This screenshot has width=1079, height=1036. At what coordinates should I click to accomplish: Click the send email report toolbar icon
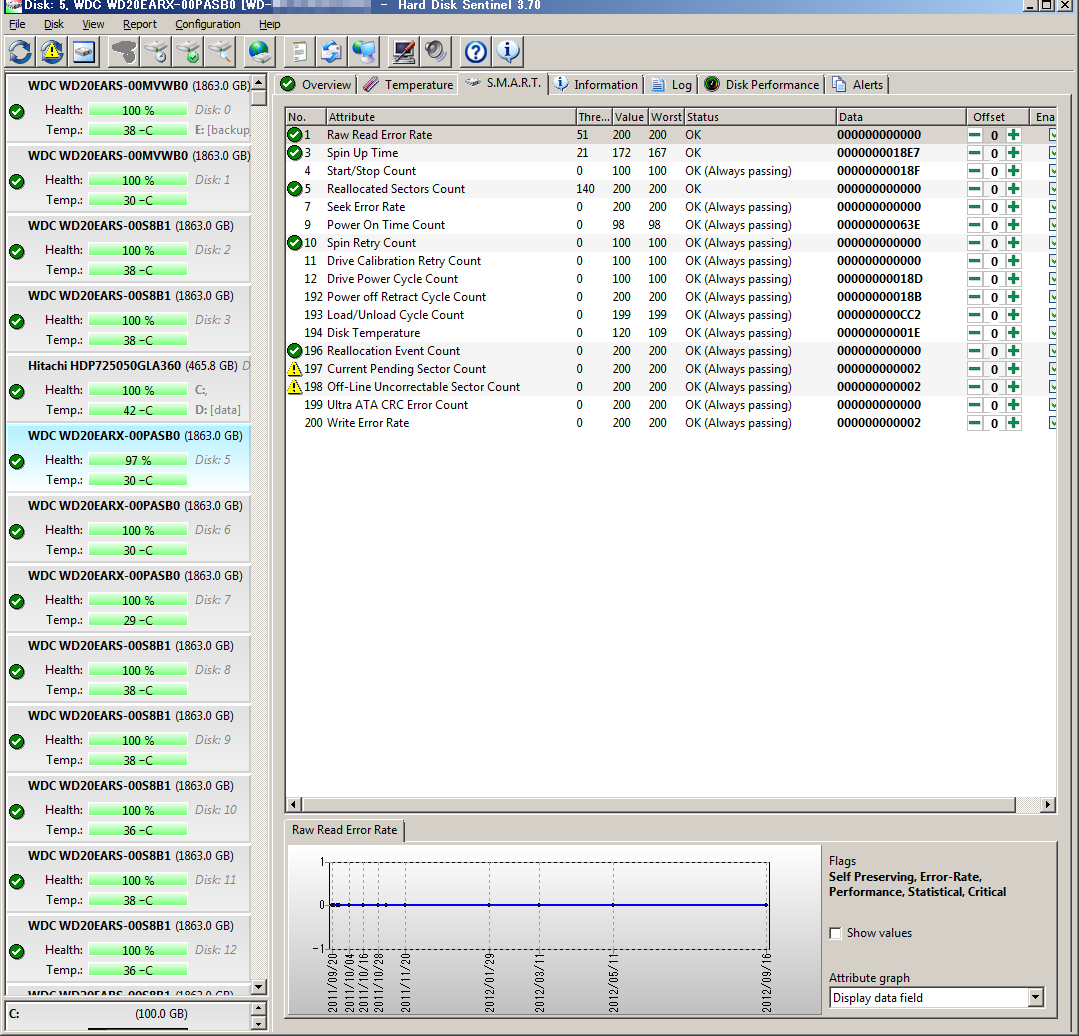(x=332, y=52)
